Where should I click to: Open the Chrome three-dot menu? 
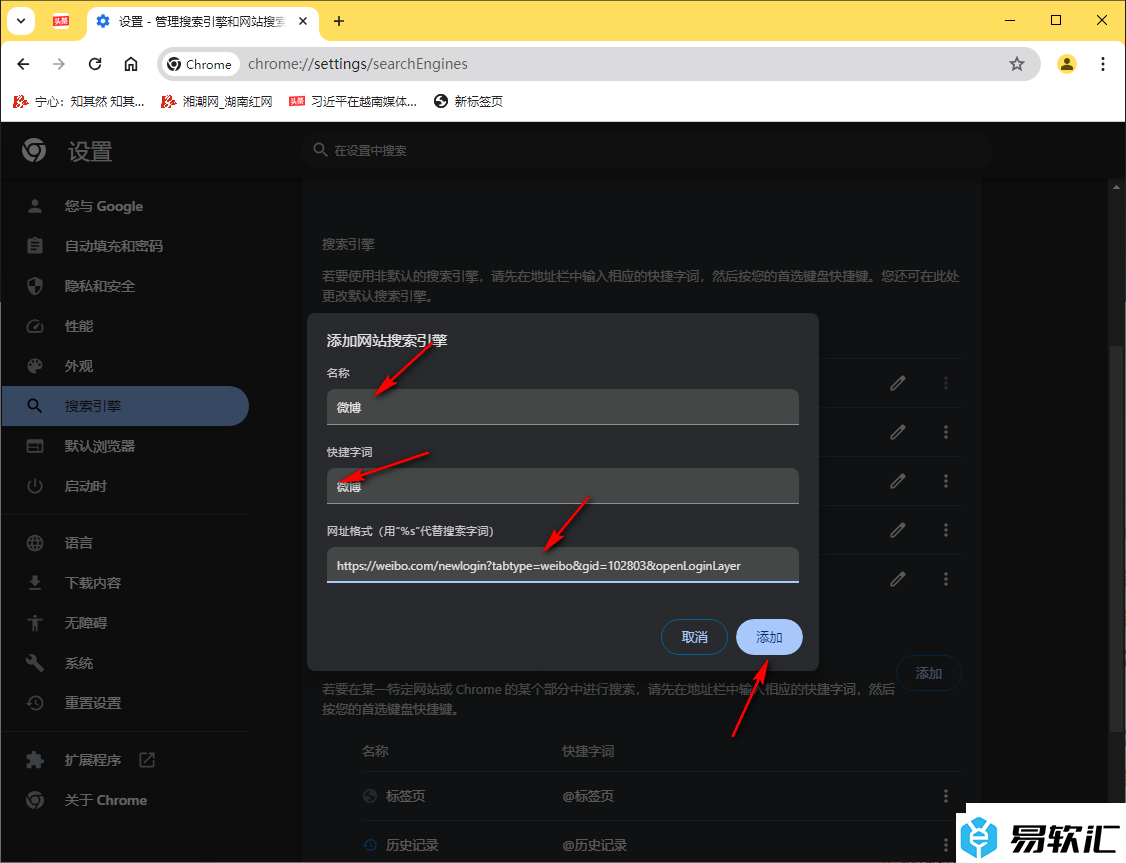[x=1103, y=64]
